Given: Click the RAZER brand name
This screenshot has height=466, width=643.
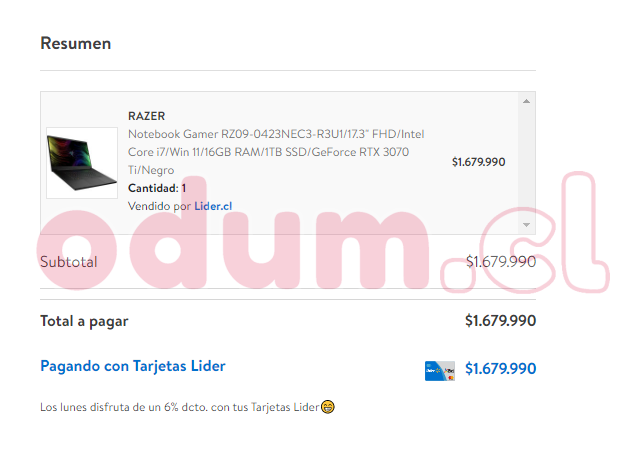Looking at the screenshot, I should (x=146, y=116).
